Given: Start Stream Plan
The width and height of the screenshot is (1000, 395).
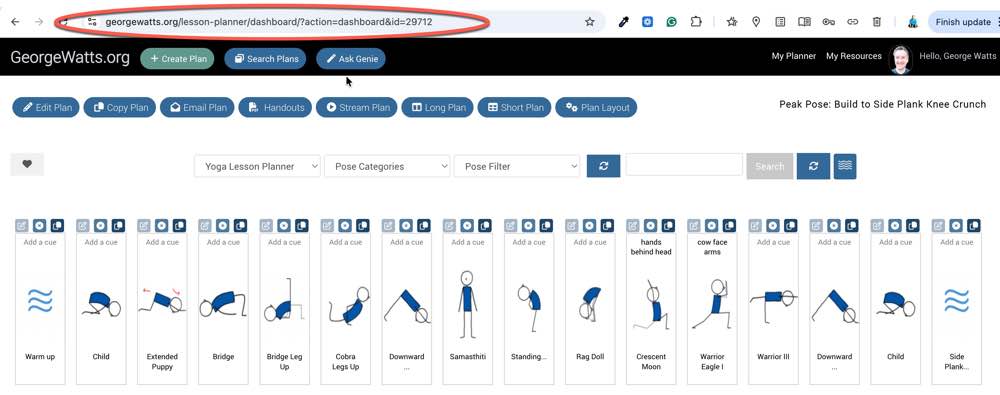Looking at the screenshot, I should pos(357,107).
